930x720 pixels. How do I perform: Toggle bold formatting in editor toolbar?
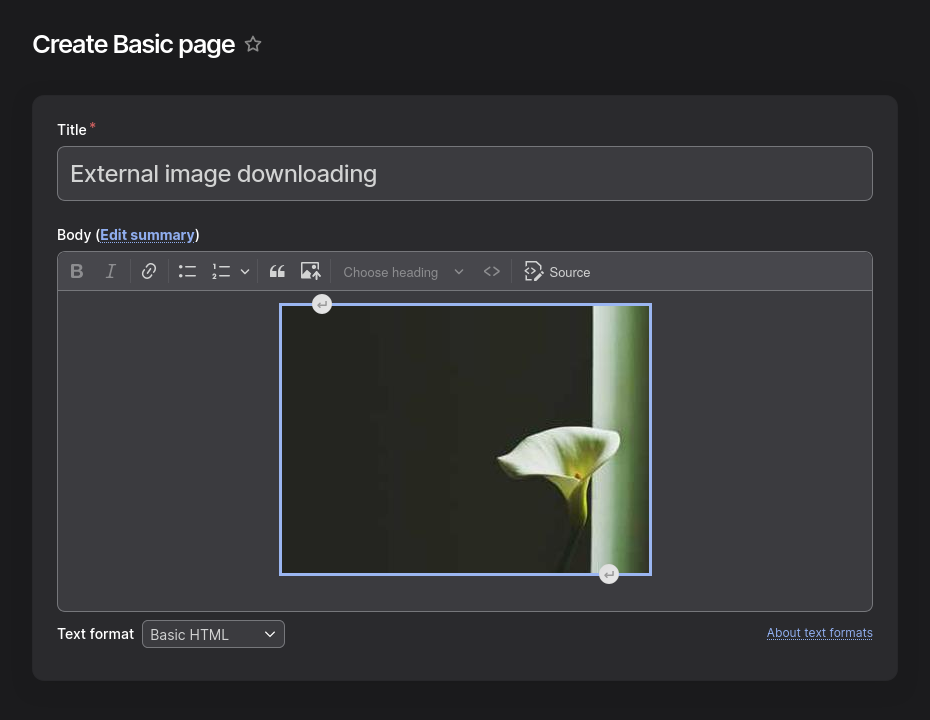point(77,272)
